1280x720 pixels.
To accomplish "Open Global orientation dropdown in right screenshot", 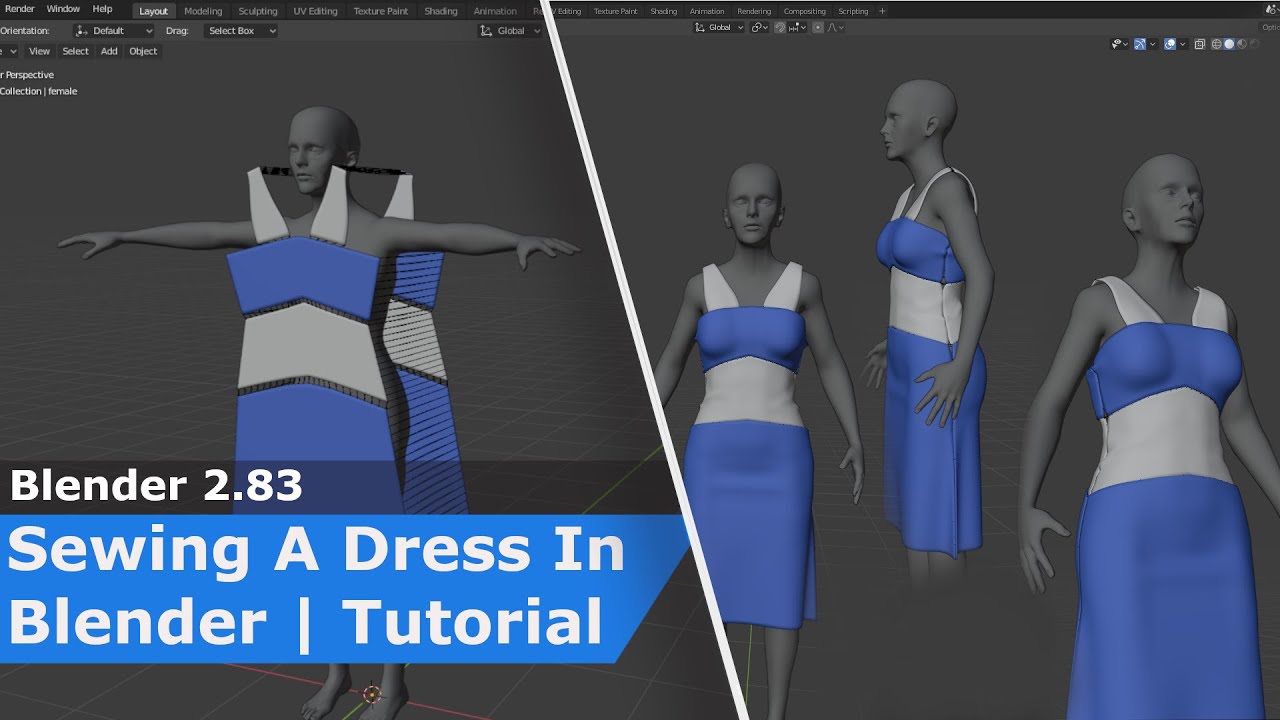I will point(719,27).
